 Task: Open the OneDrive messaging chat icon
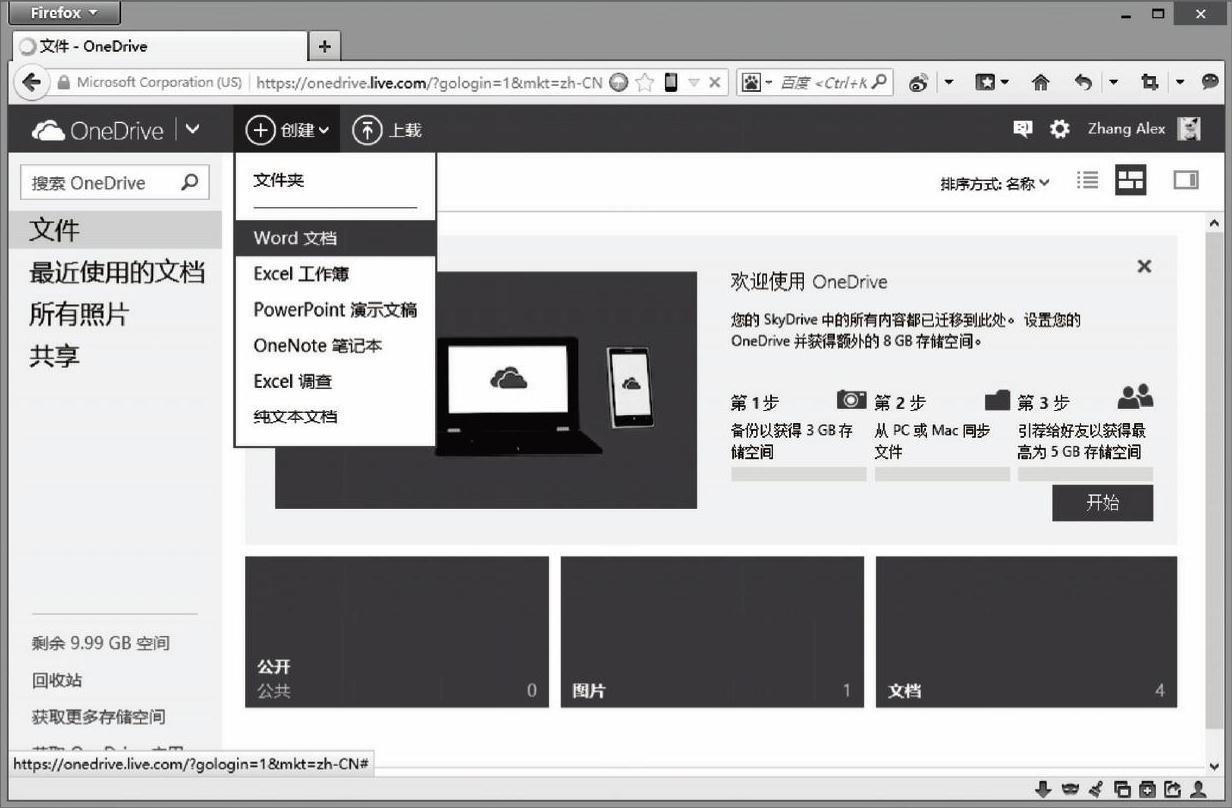[x=1022, y=129]
